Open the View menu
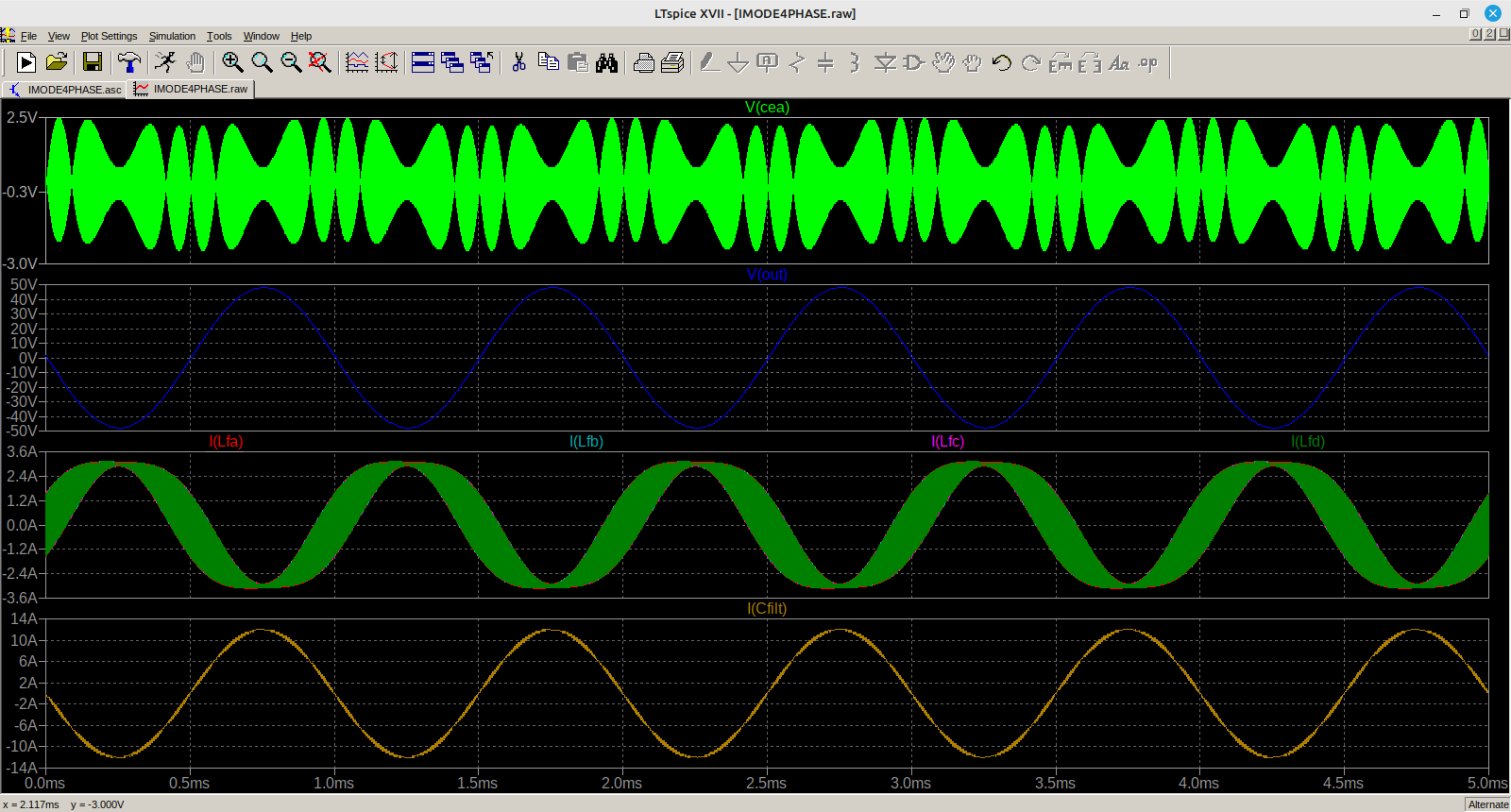 59,36
